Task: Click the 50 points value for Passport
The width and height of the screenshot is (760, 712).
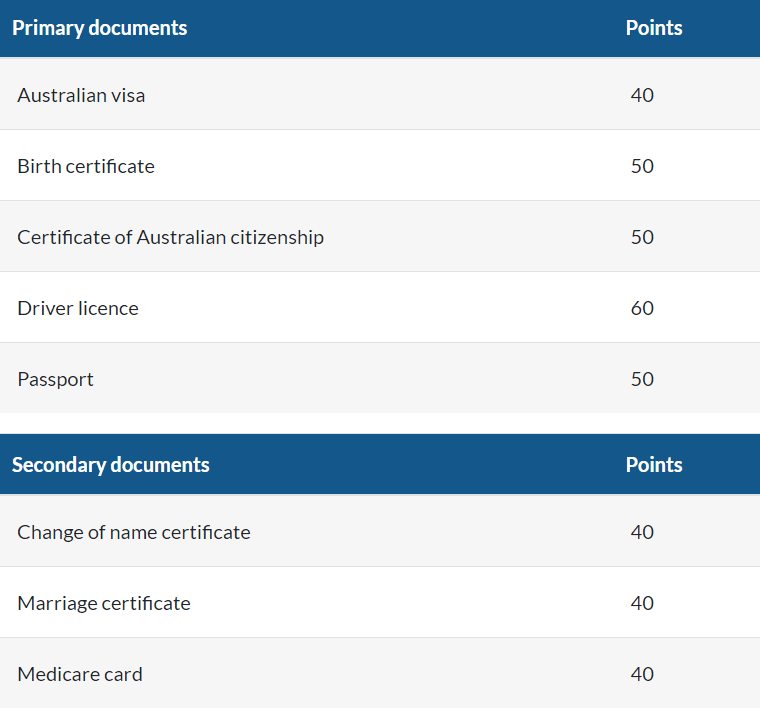Action: 642,379
